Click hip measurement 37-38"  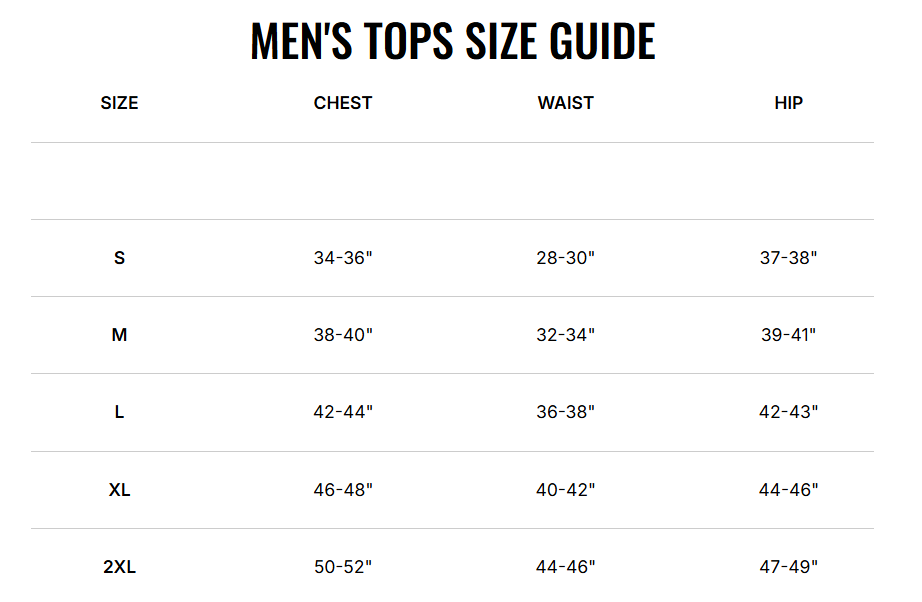point(788,258)
